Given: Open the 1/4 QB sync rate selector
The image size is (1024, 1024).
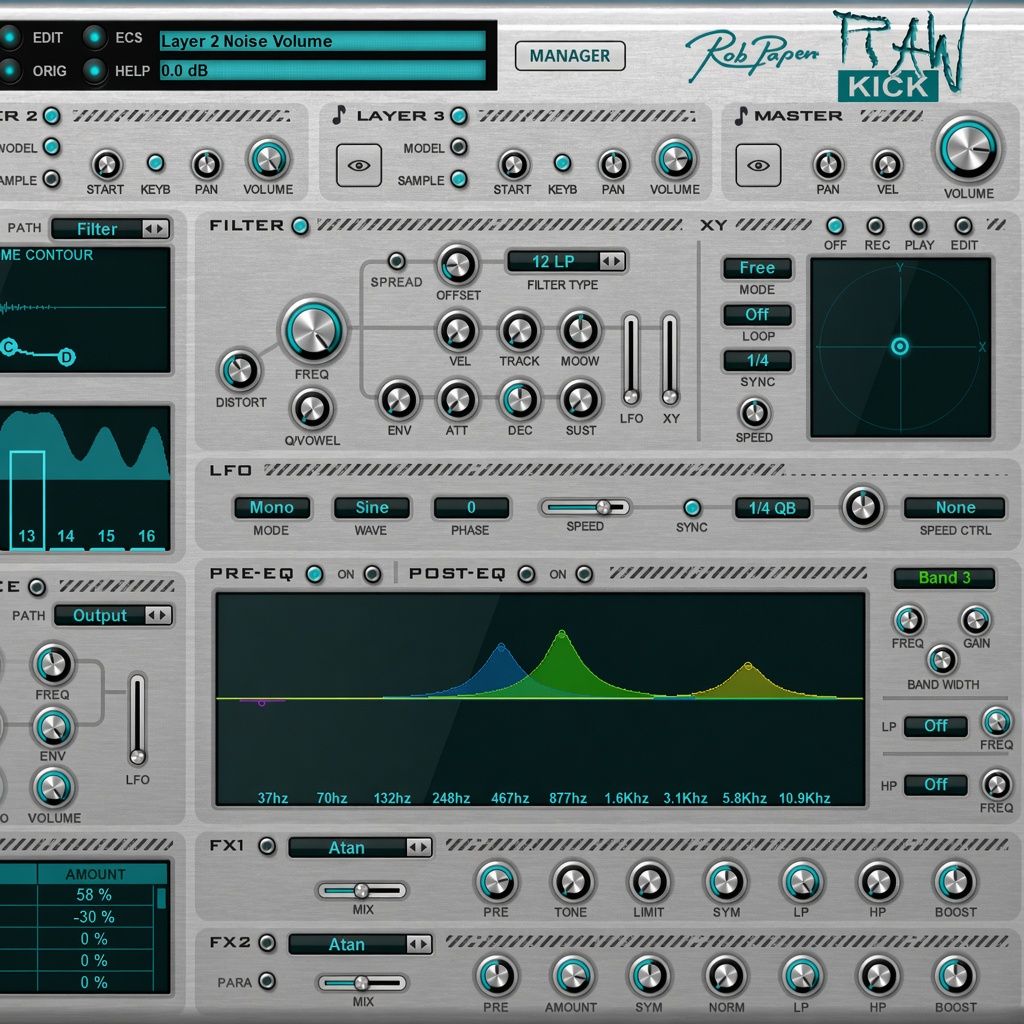Looking at the screenshot, I should (x=772, y=507).
